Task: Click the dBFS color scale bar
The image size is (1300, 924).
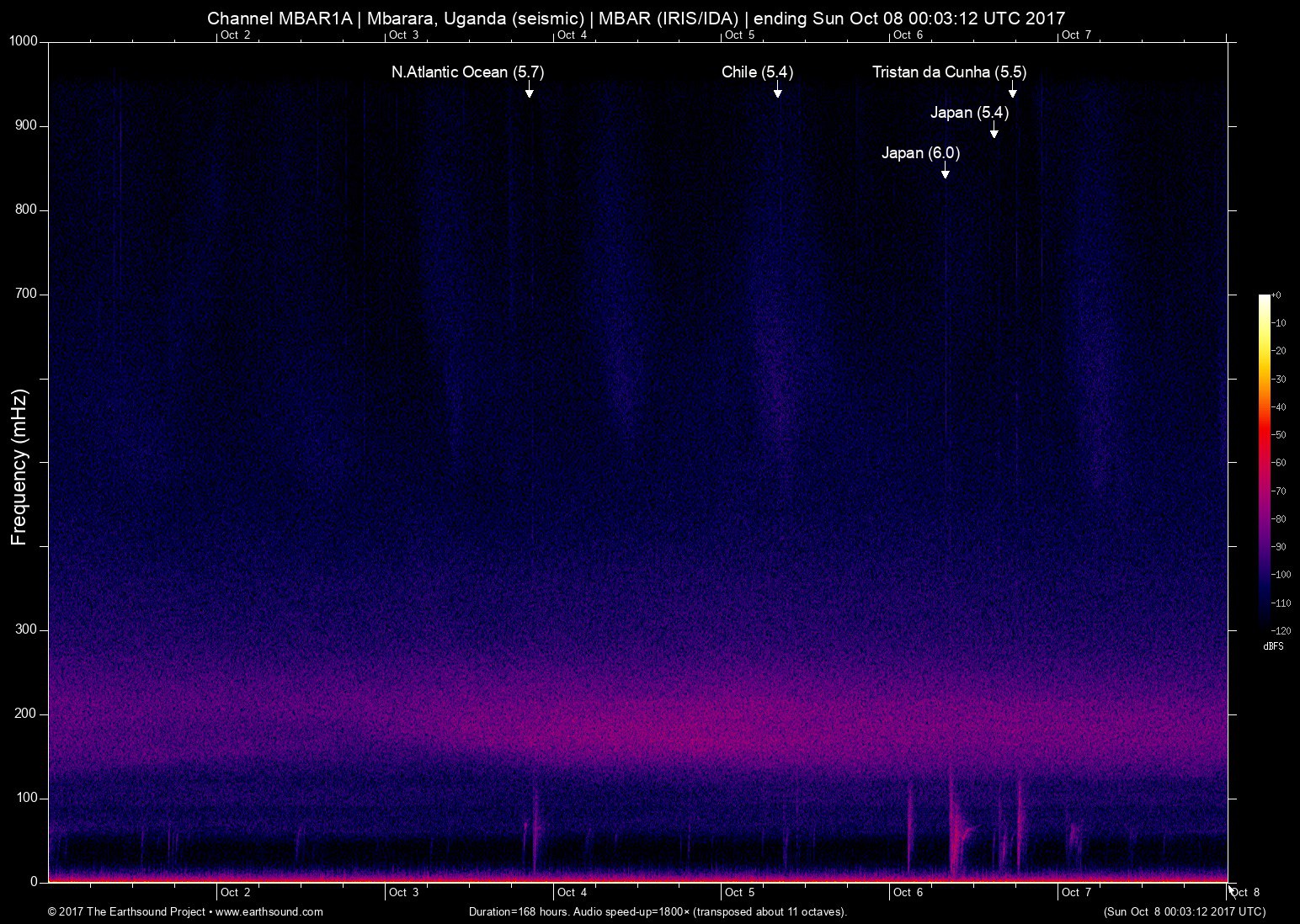Action: (1264, 461)
